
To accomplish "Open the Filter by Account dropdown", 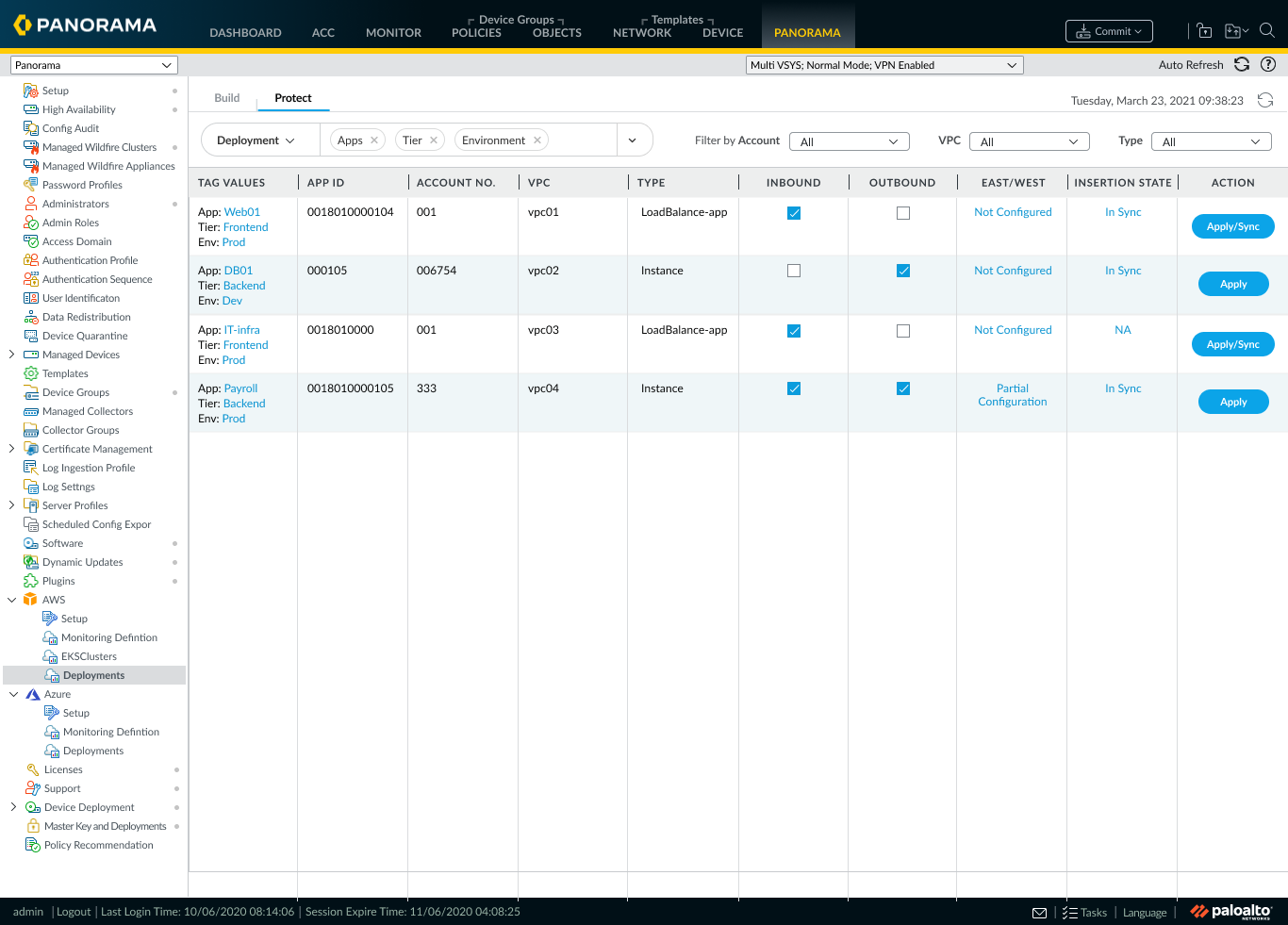I will [x=850, y=141].
